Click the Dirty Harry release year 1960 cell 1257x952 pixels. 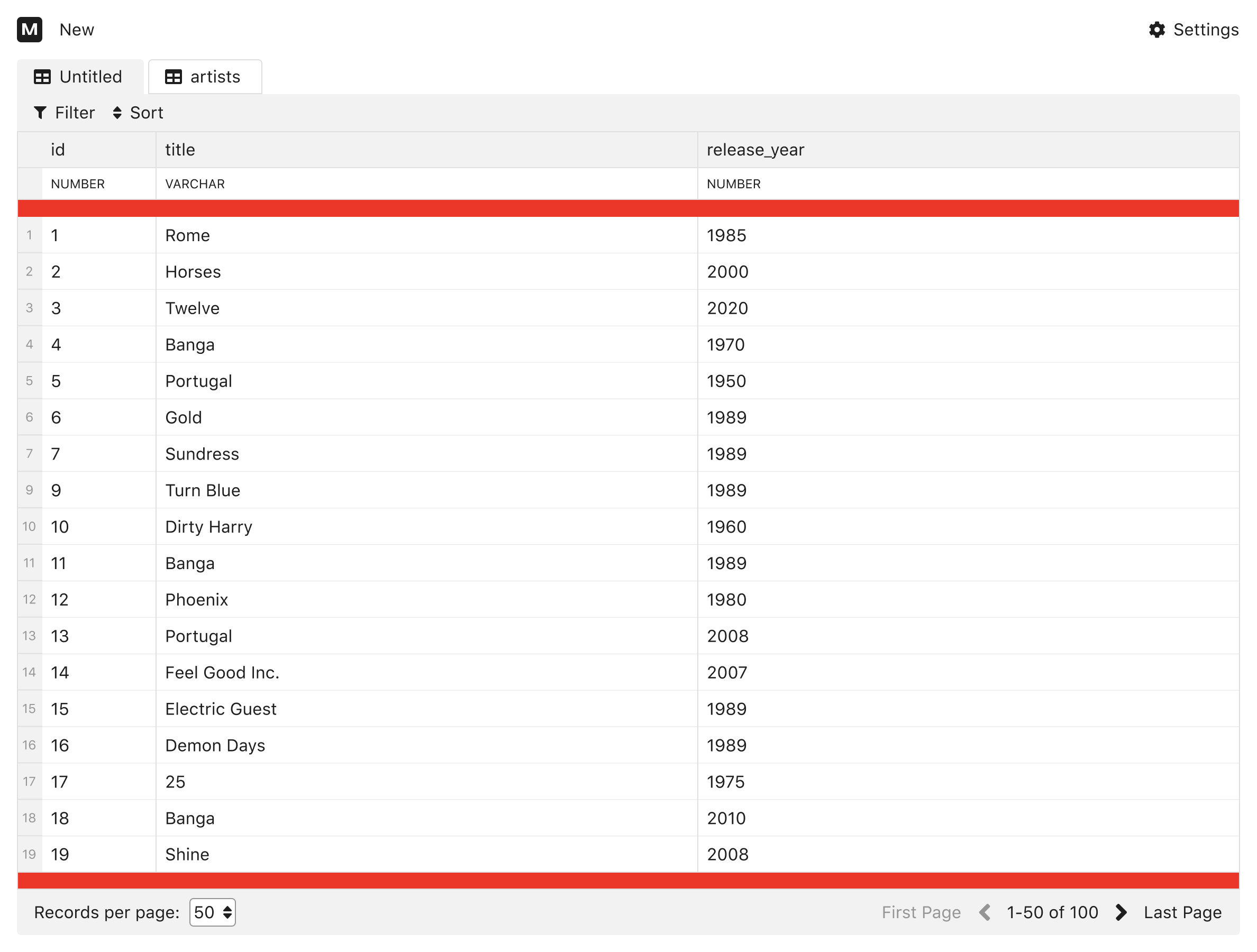[x=968, y=527]
